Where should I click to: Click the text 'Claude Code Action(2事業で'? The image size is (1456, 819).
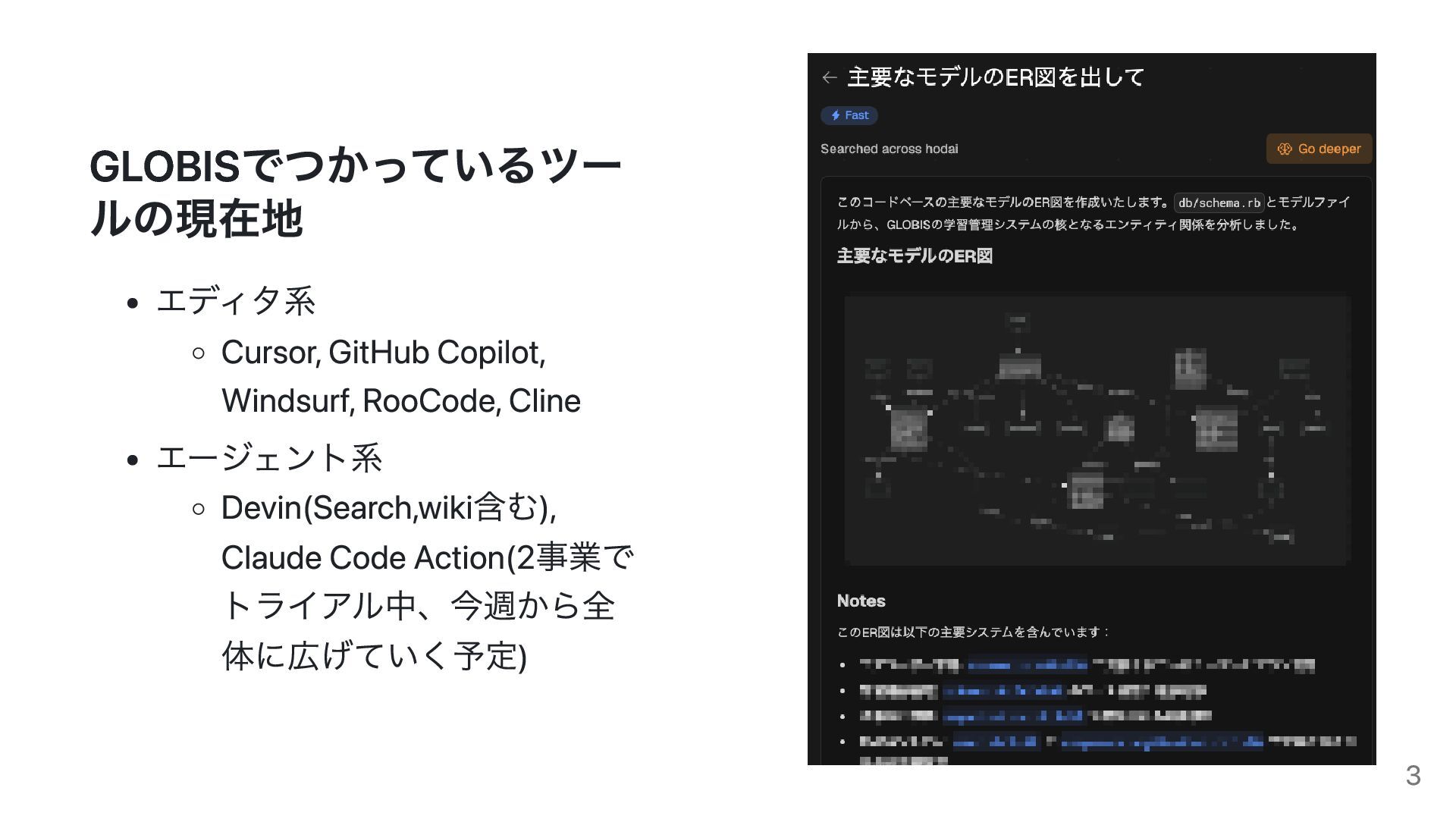pos(428,558)
